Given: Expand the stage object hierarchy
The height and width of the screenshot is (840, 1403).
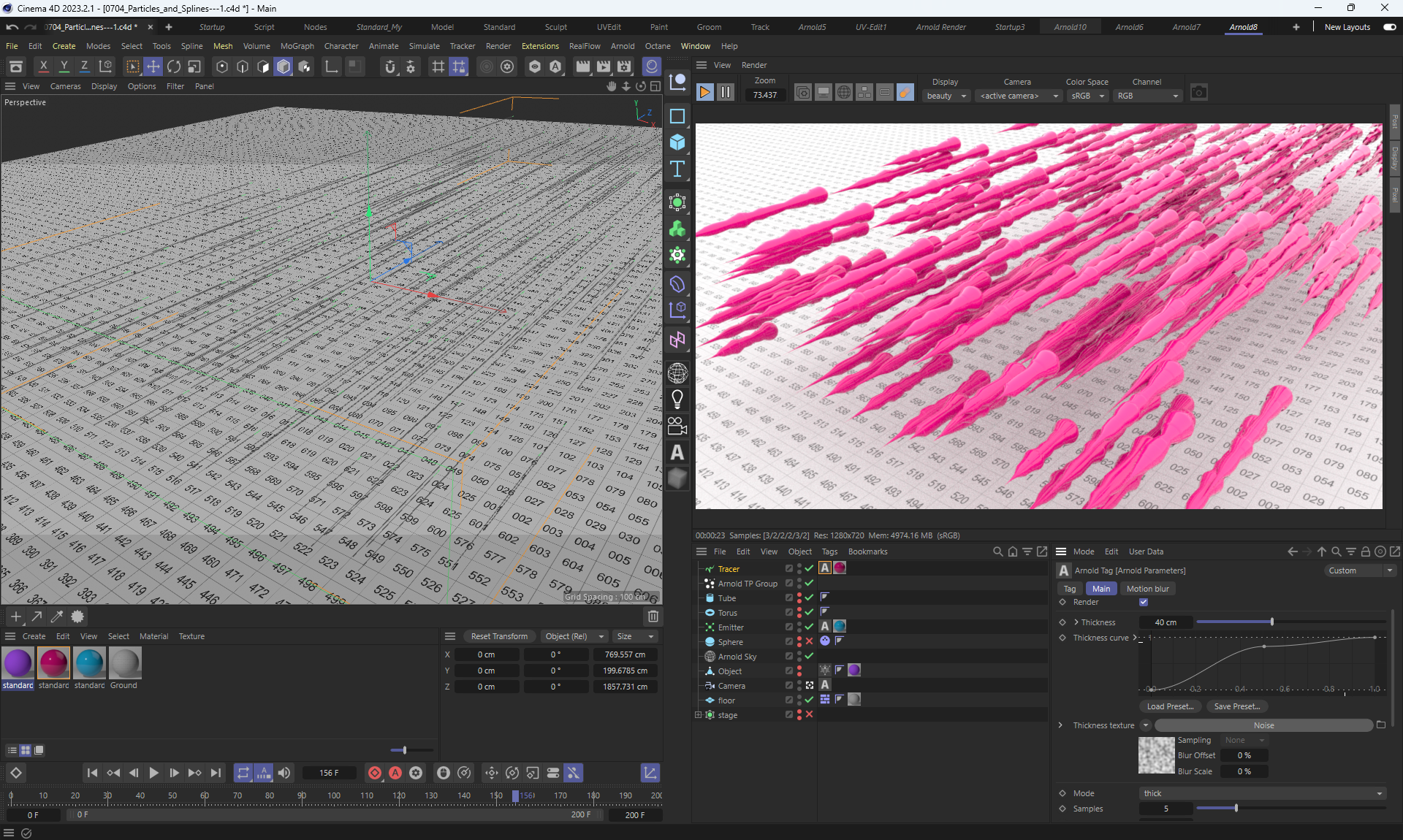Looking at the screenshot, I should point(698,715).
